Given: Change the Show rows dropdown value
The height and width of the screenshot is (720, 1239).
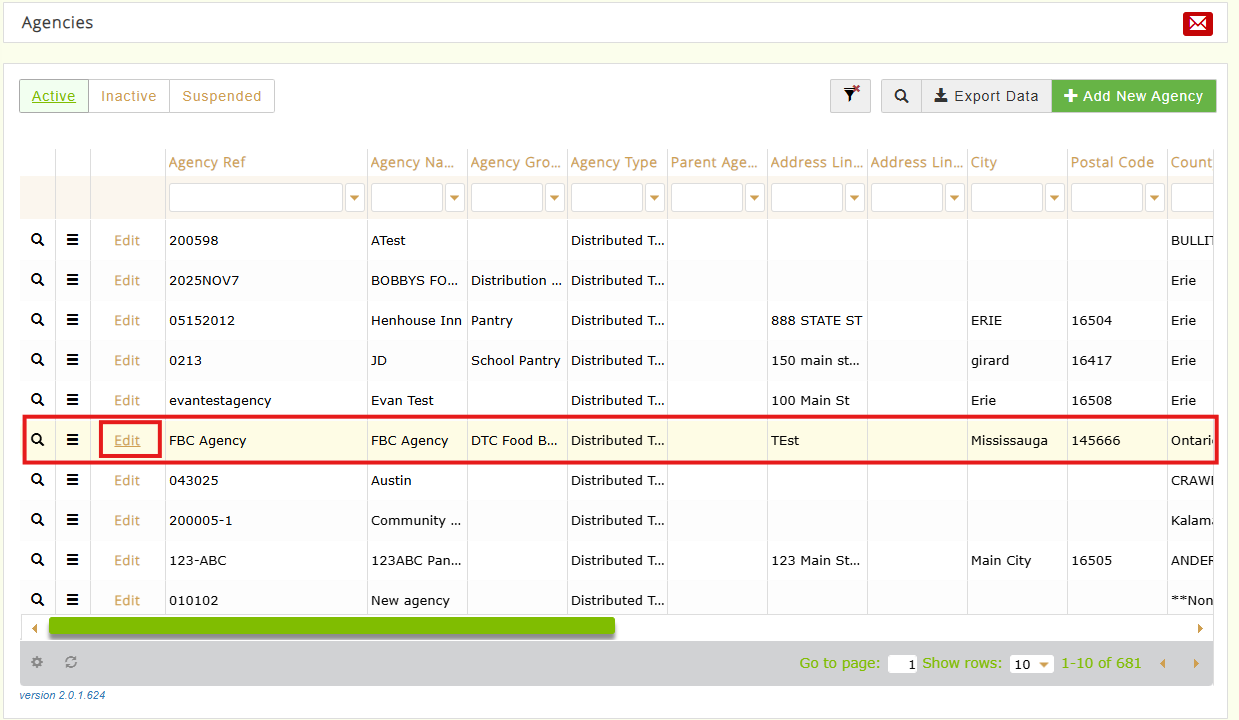Looking at the screenshot, I should click(1032, 664).
